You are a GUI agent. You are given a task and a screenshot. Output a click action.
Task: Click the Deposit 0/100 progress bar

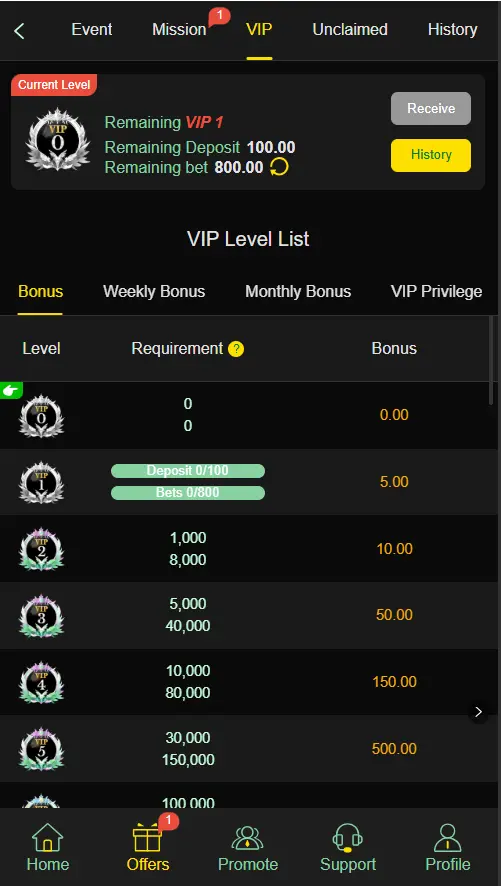188,471
